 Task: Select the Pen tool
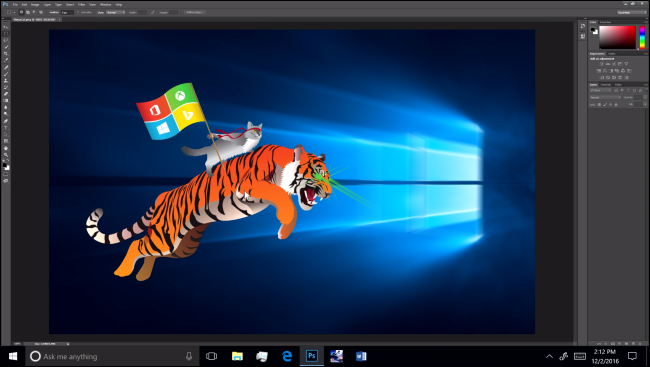pyautogui.click(x=6, y=121)
